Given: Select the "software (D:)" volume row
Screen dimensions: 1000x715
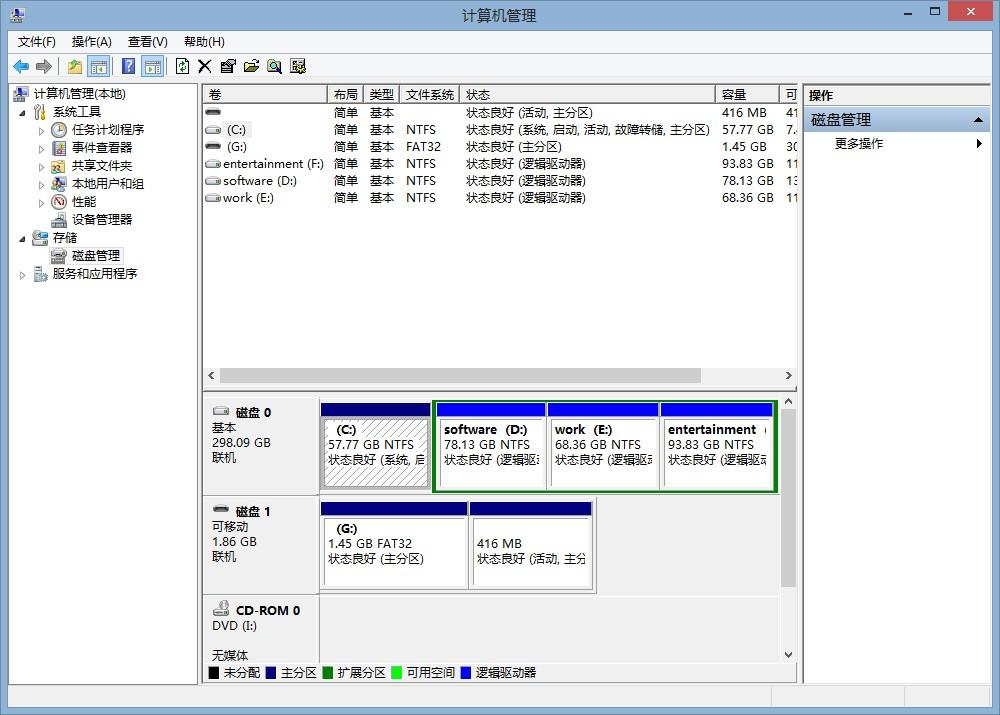Looking at the screenshot, I should (500, 181).
